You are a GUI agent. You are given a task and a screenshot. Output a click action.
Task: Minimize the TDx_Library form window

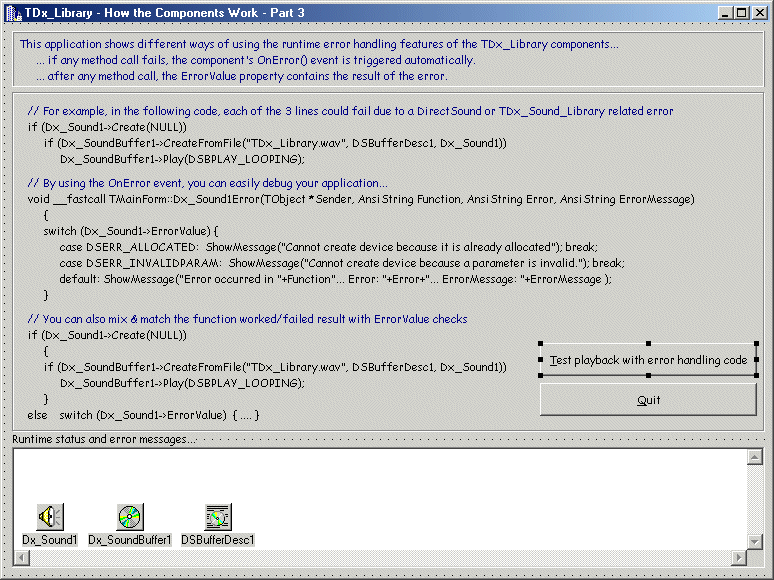(x=725, y=12)
